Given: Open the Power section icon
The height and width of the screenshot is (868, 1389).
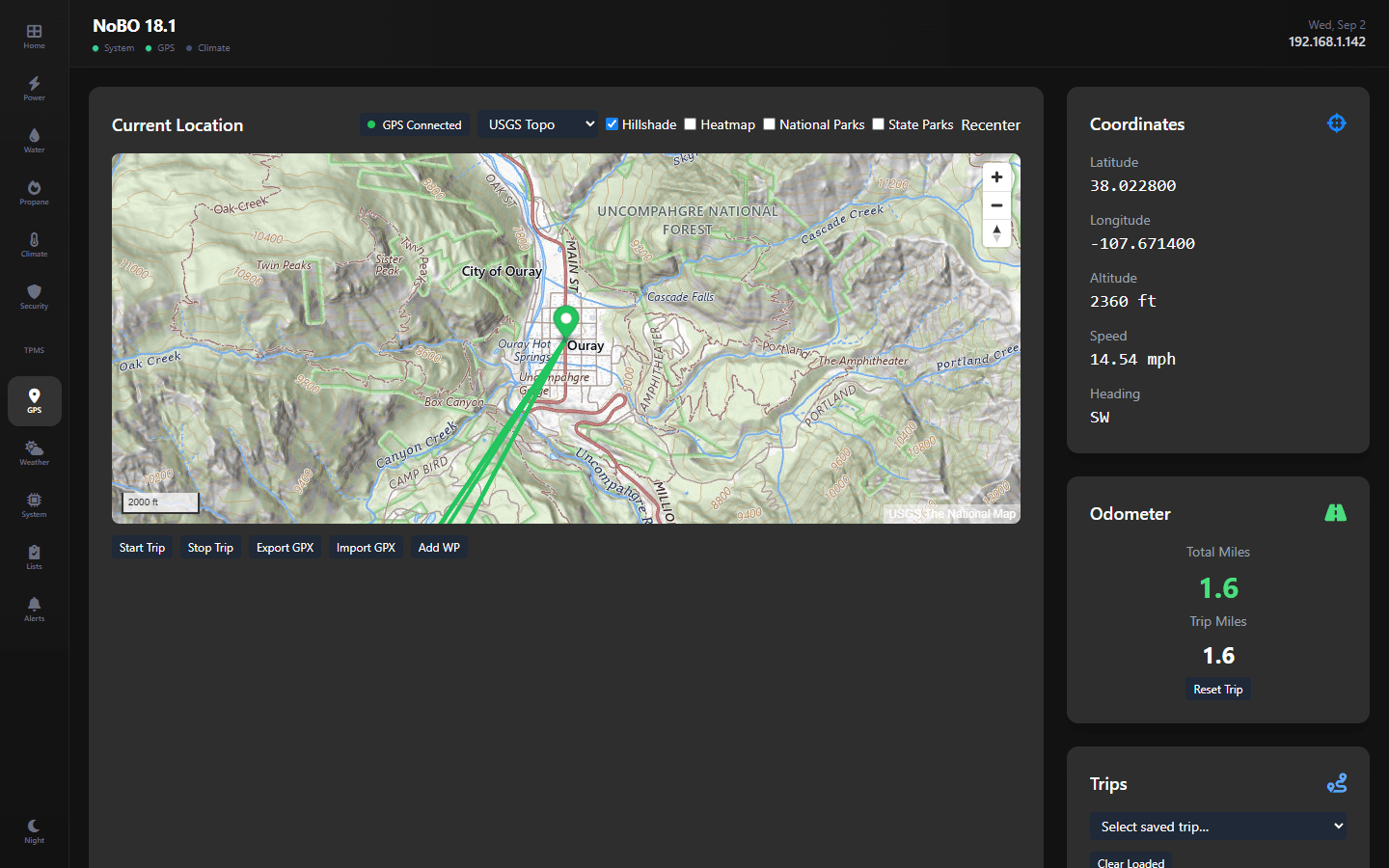Looking at the screenshot, I should (x=34, y=89).
